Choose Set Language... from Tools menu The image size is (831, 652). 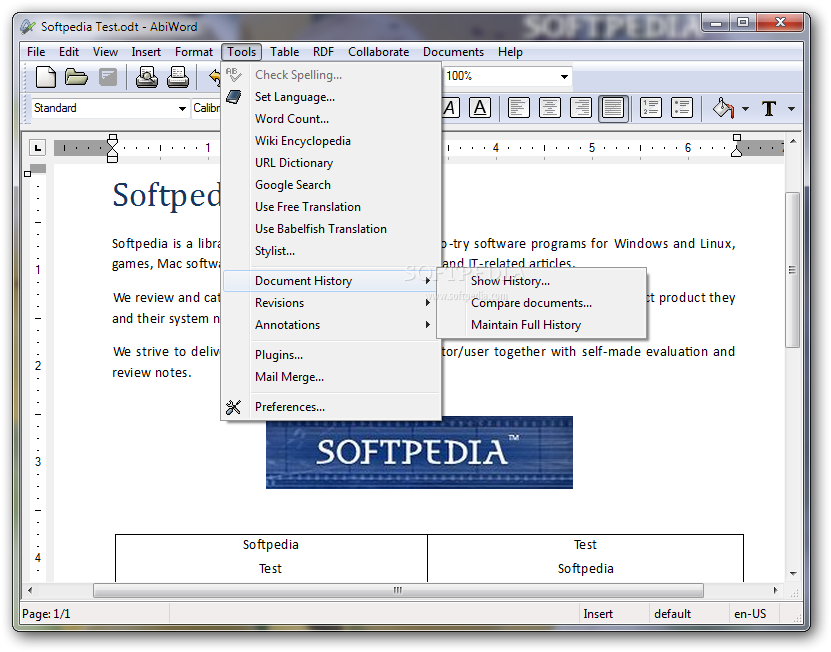(x=332, y=97)
